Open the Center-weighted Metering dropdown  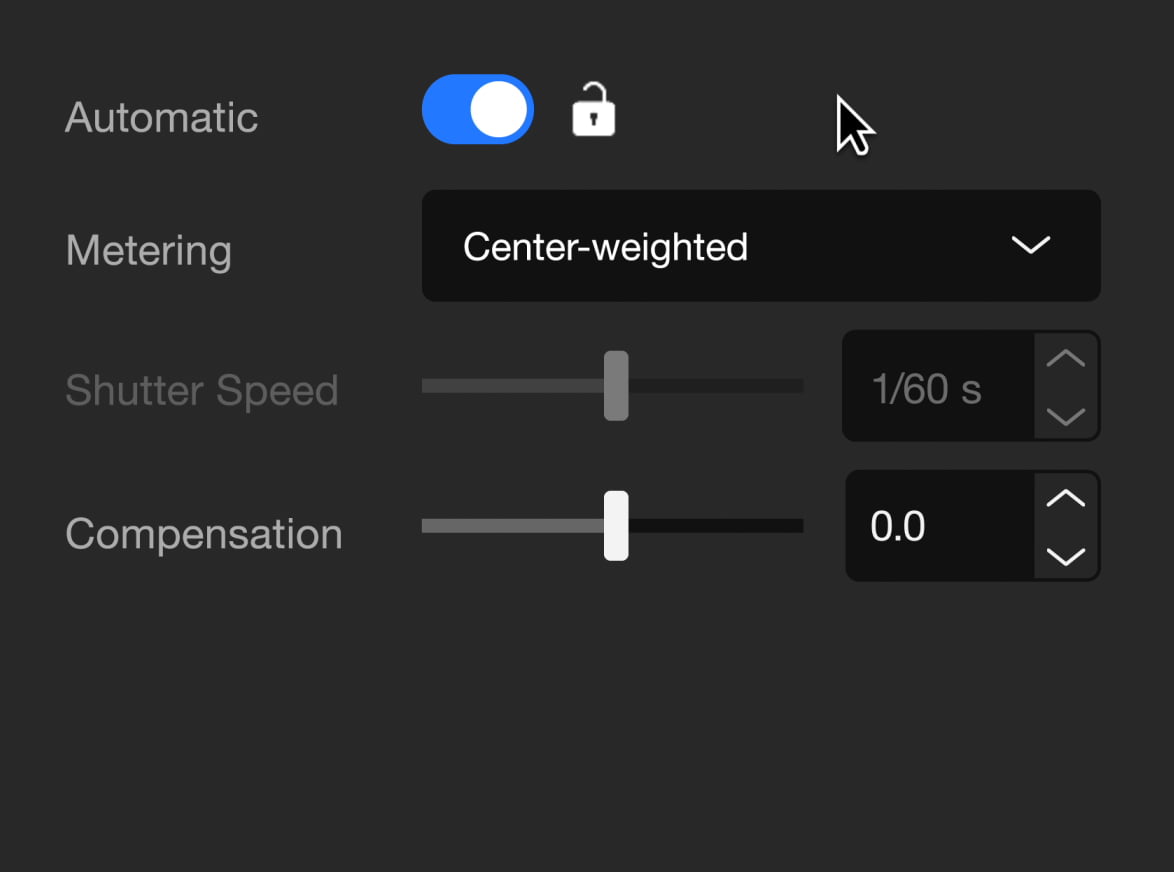coord(761,246)
